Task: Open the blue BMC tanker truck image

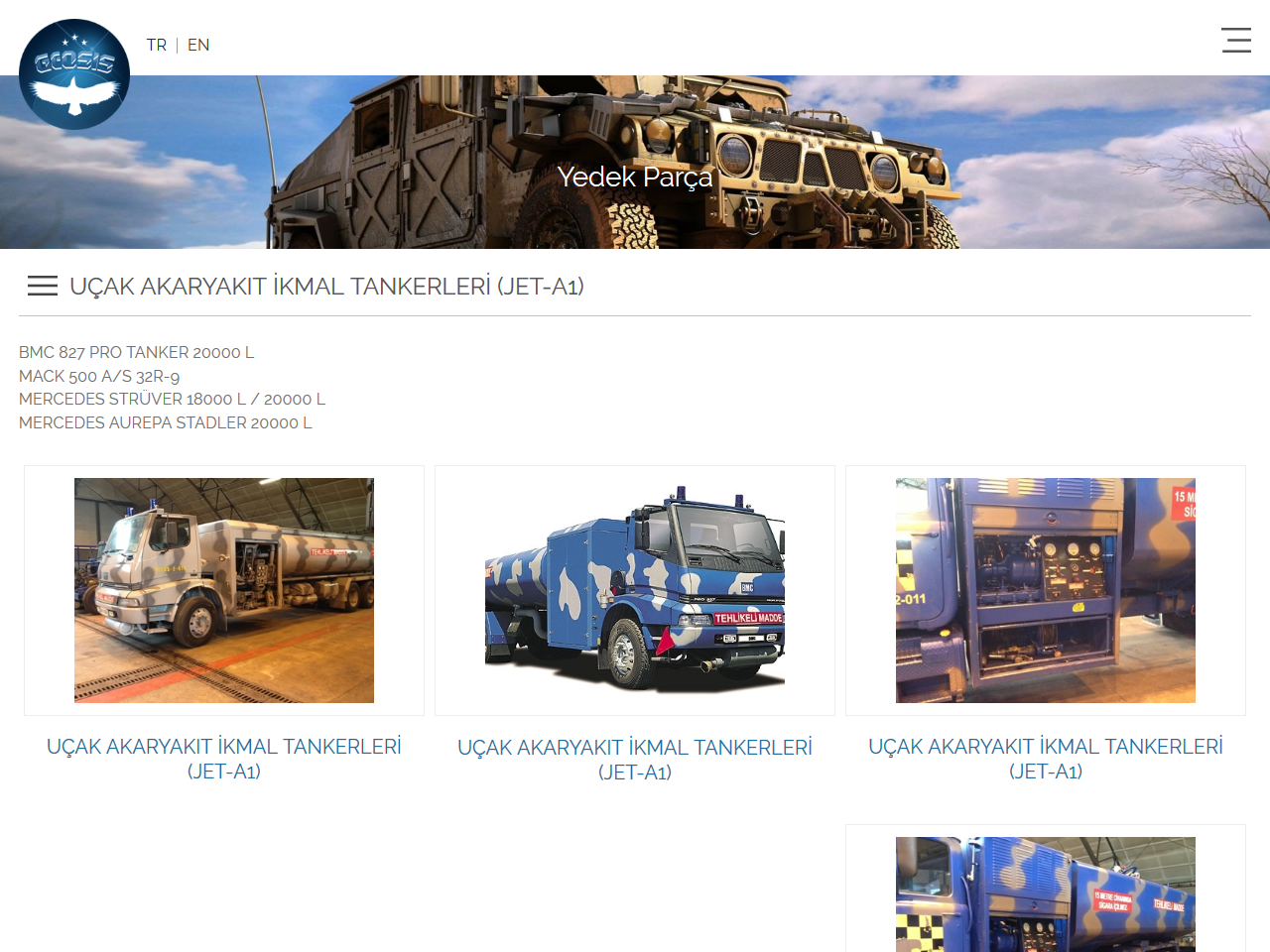Action: (x=635, y=590)
